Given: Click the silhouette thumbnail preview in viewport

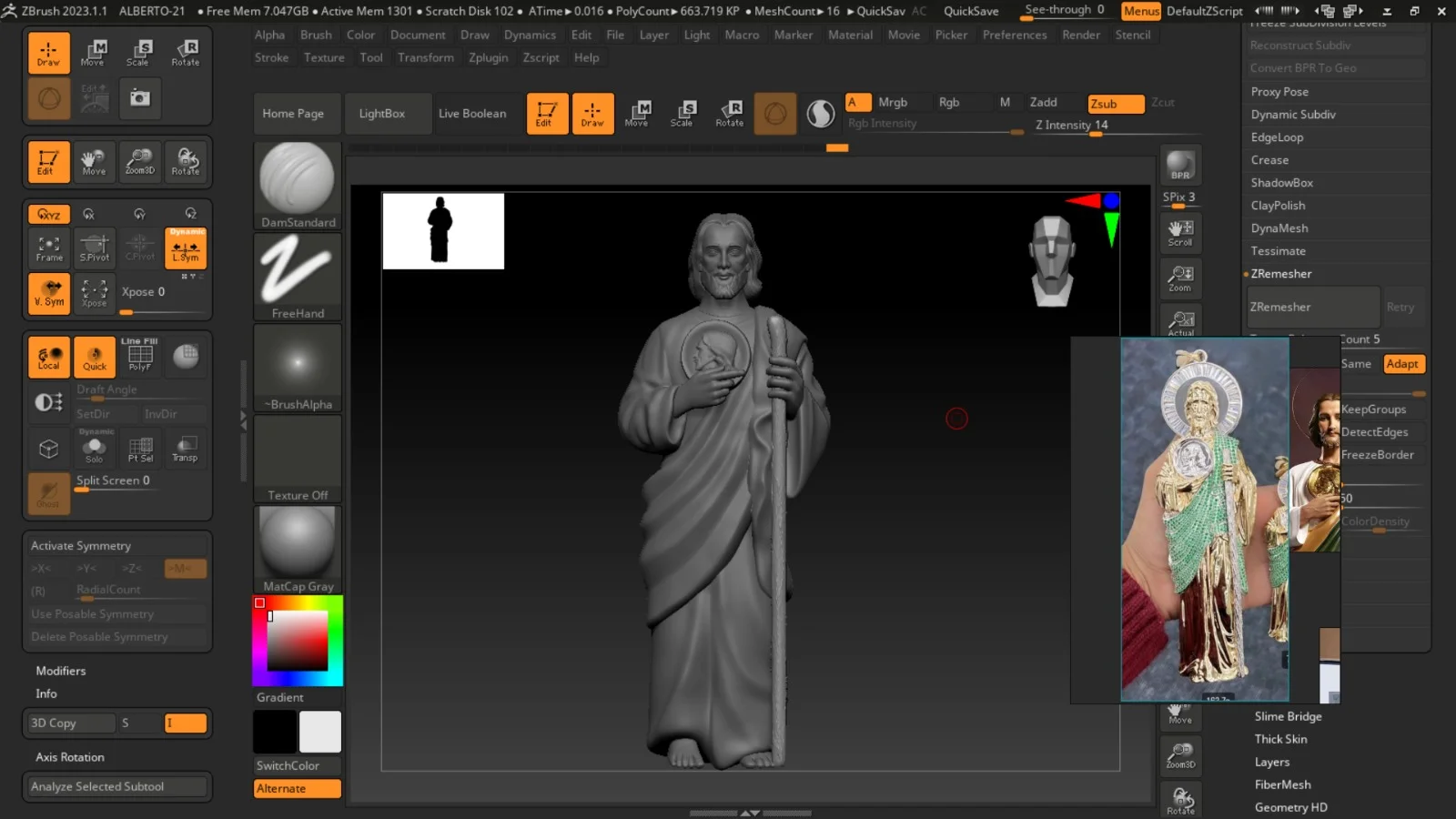Looking at the screenshot, I should click(443, 231).
